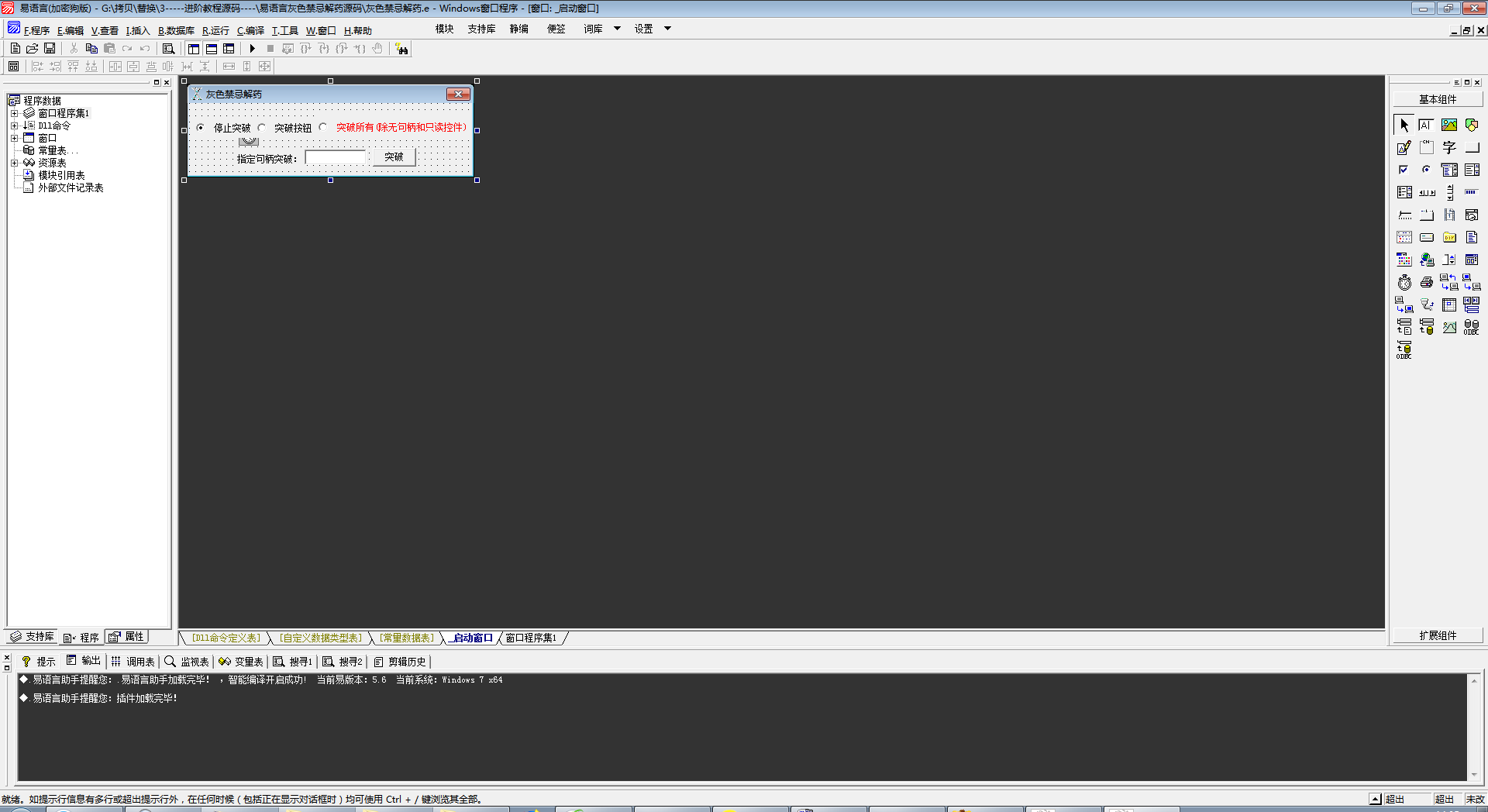Switch to the 常量数据表 tab
1488x812 pixels.
tap(406, 638)
